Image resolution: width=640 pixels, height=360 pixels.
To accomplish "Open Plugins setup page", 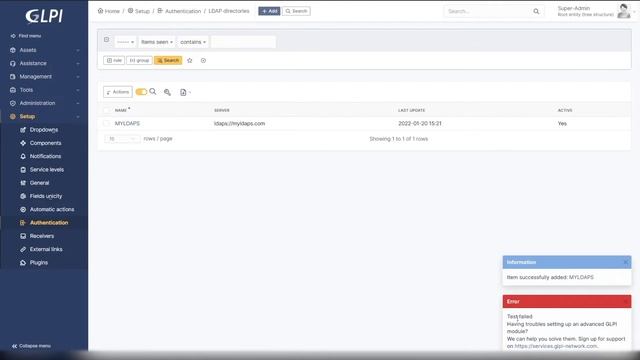I will (x=34, y=262).
